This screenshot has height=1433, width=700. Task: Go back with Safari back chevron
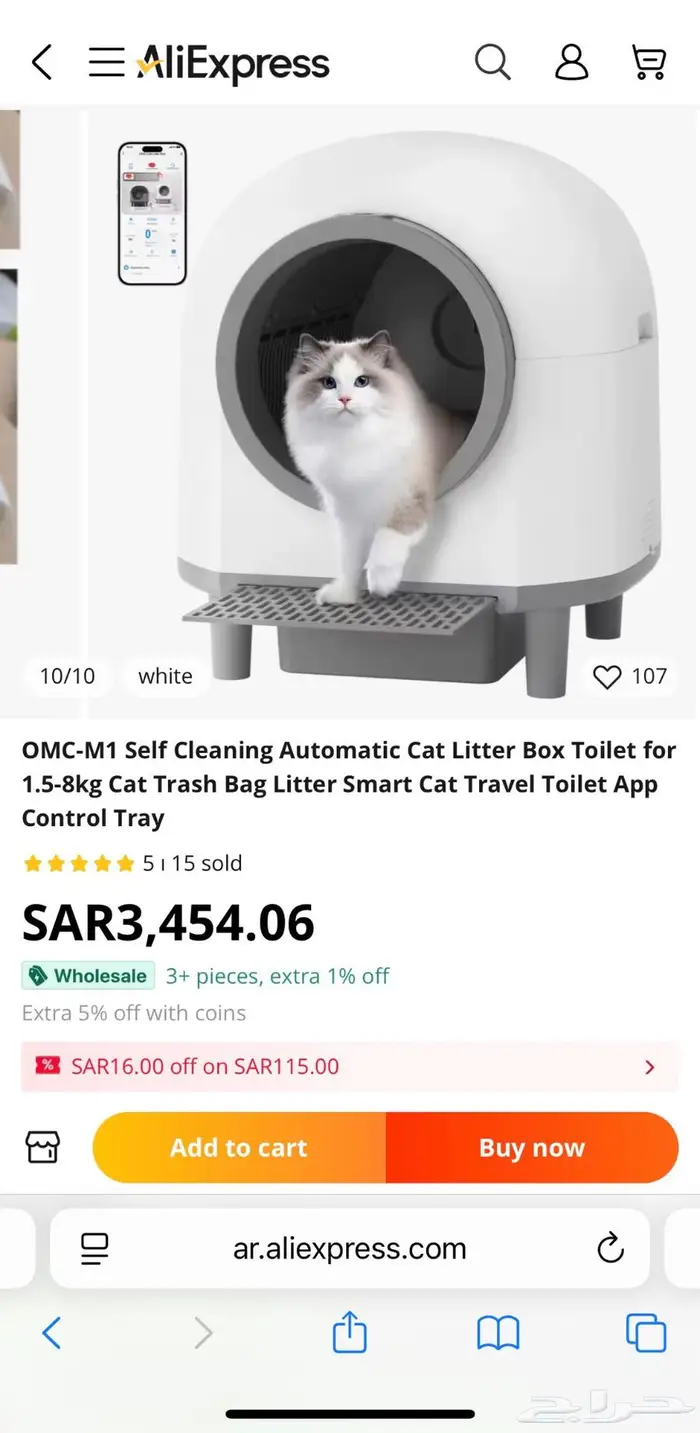(52, 1333)
